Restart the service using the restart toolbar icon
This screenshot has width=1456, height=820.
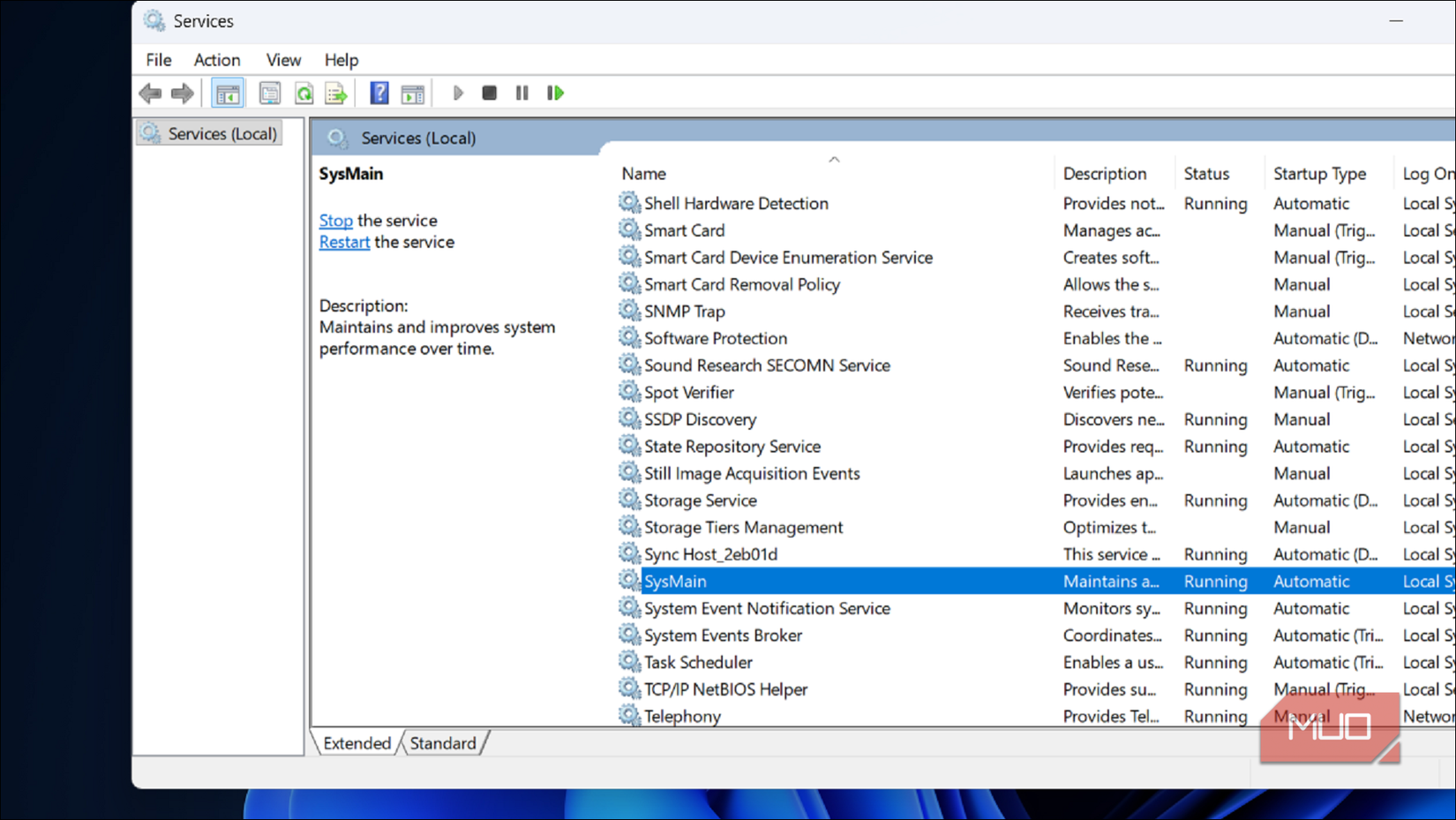point(555,93)
